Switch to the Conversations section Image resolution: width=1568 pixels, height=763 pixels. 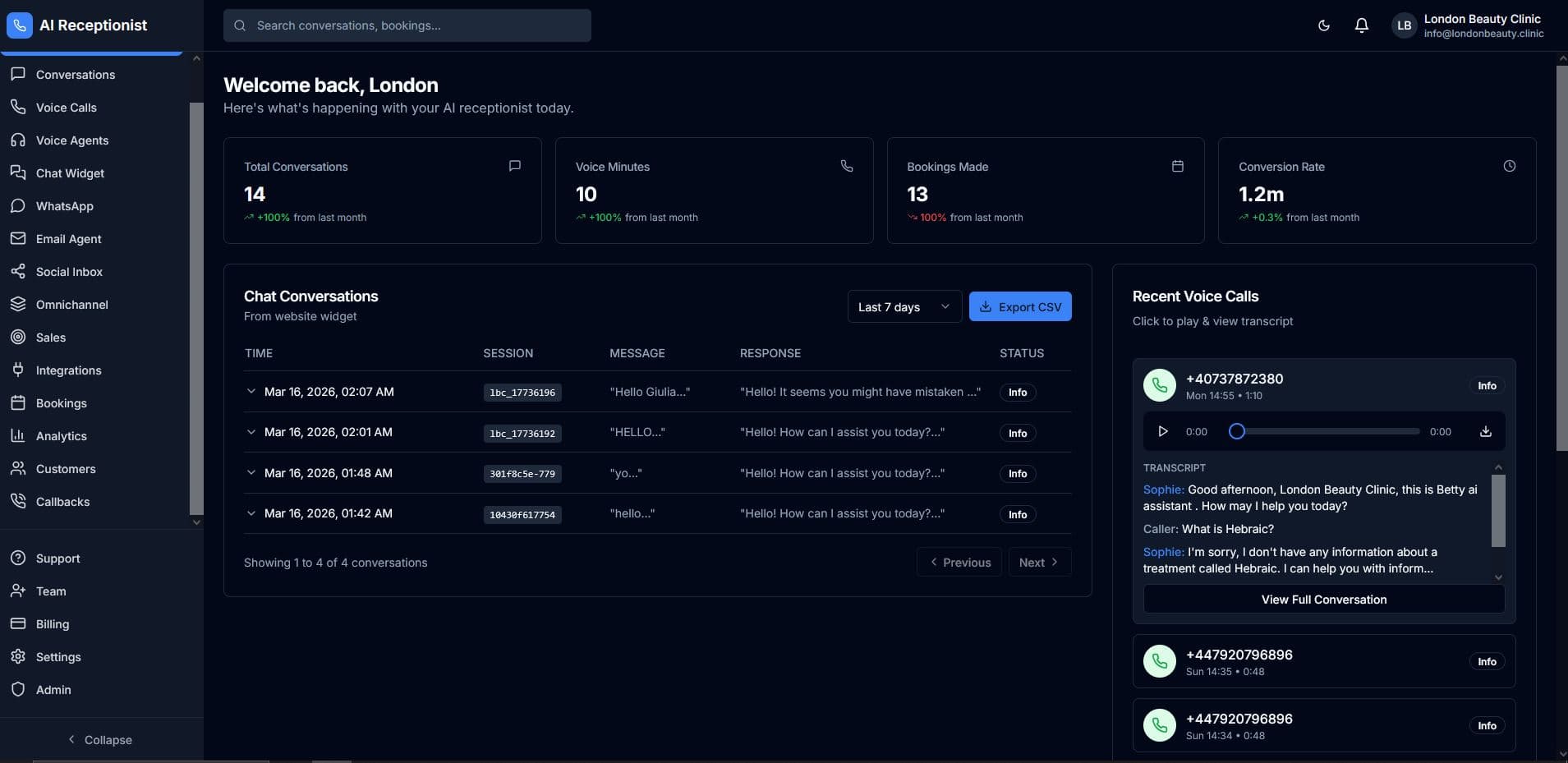coord(74,74)
